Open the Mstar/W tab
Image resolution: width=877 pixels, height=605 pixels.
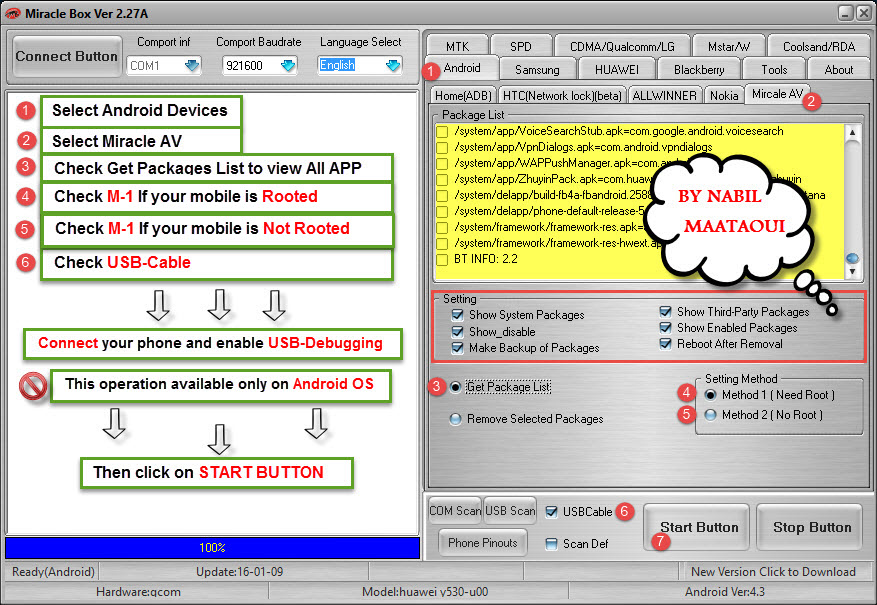(728, 46)
